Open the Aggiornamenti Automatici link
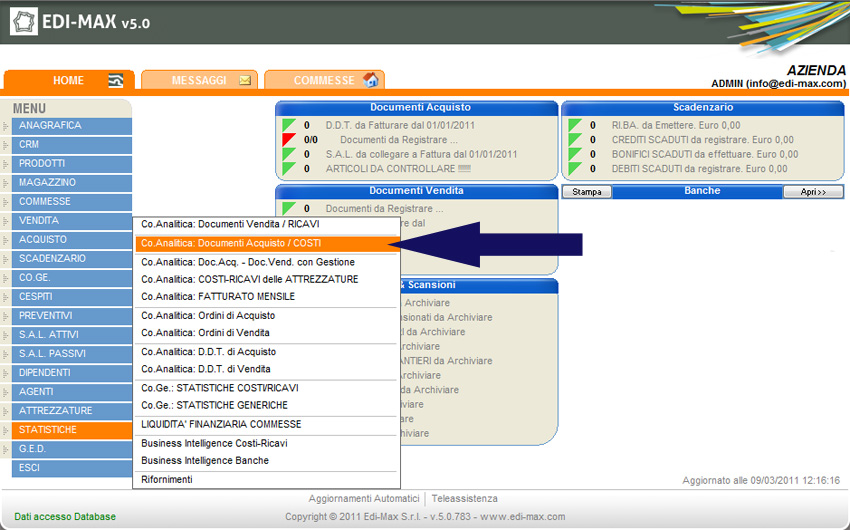Image resolution: width=850 pixels, height=530 pixels. point(363,499)
